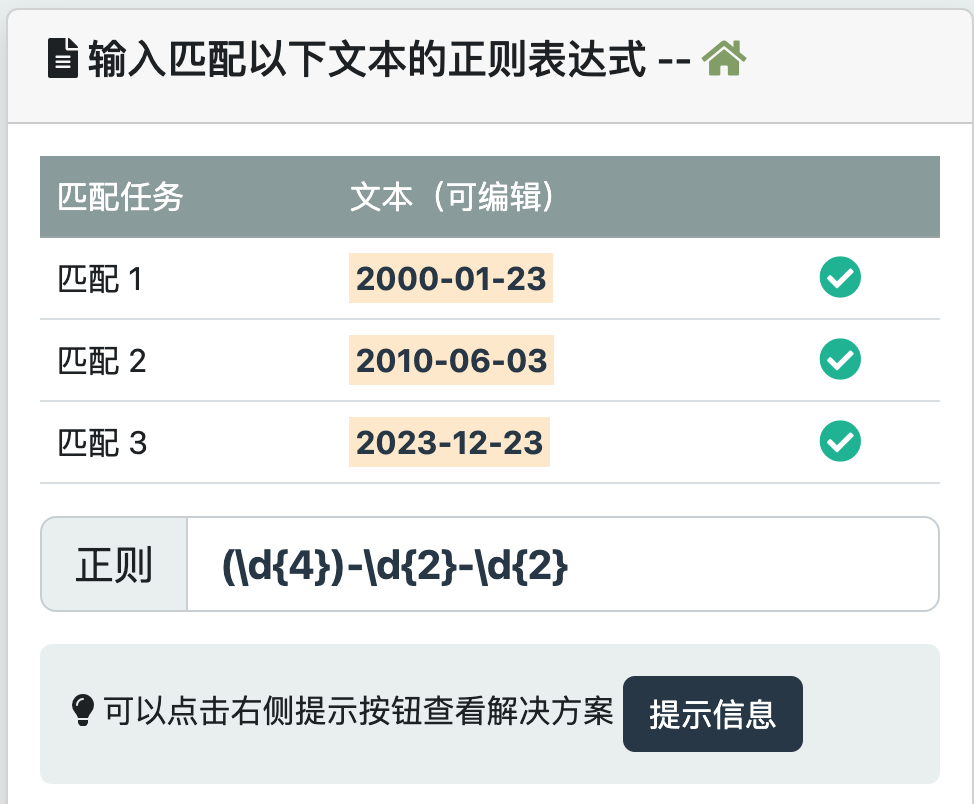The height and width of the screenshot is (804, 974).
Task: Click green checkmark for 匹配 1
Action: pyautogui.click(x=840, y=278)
